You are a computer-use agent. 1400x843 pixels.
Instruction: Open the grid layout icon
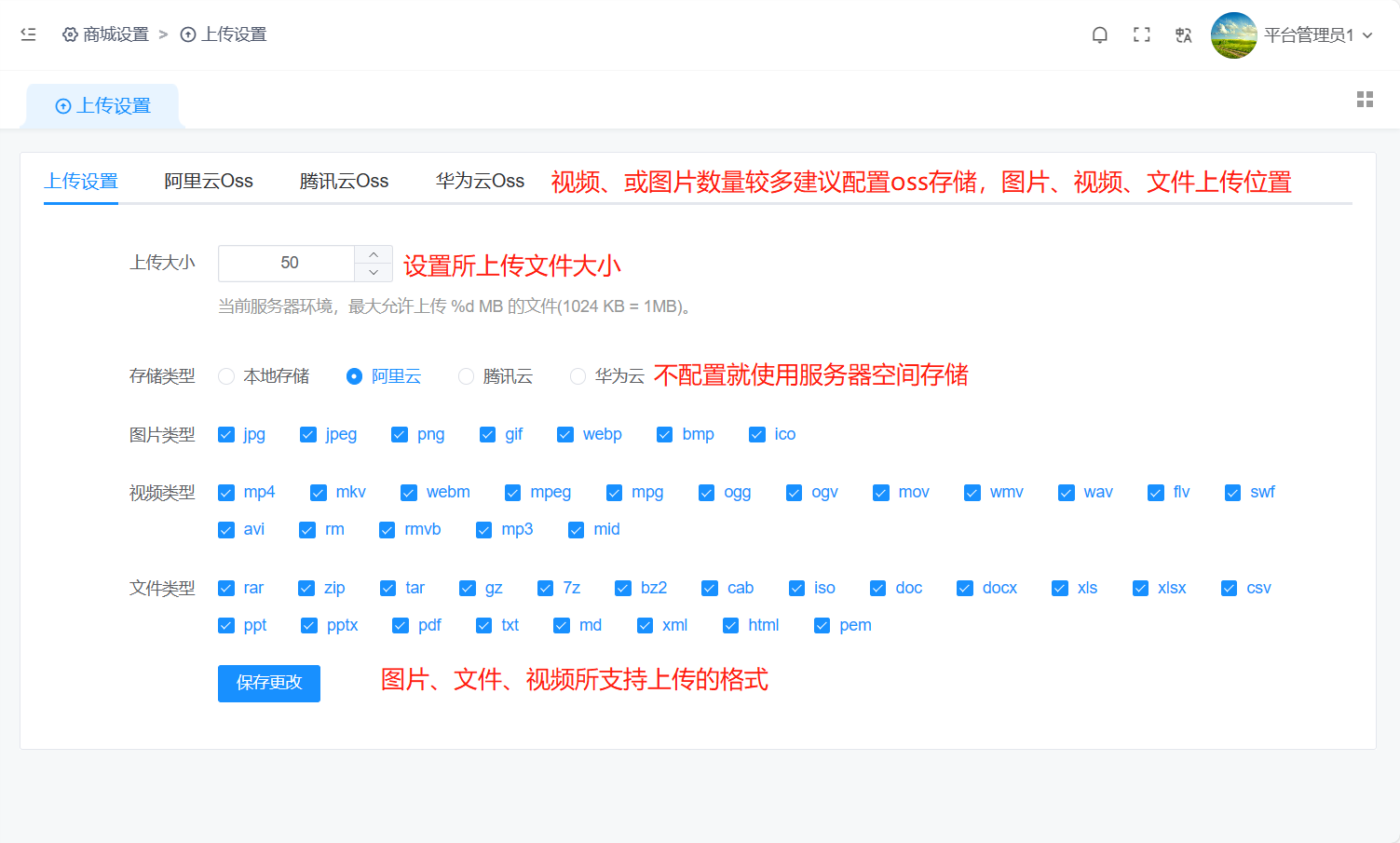[1365, 100]
